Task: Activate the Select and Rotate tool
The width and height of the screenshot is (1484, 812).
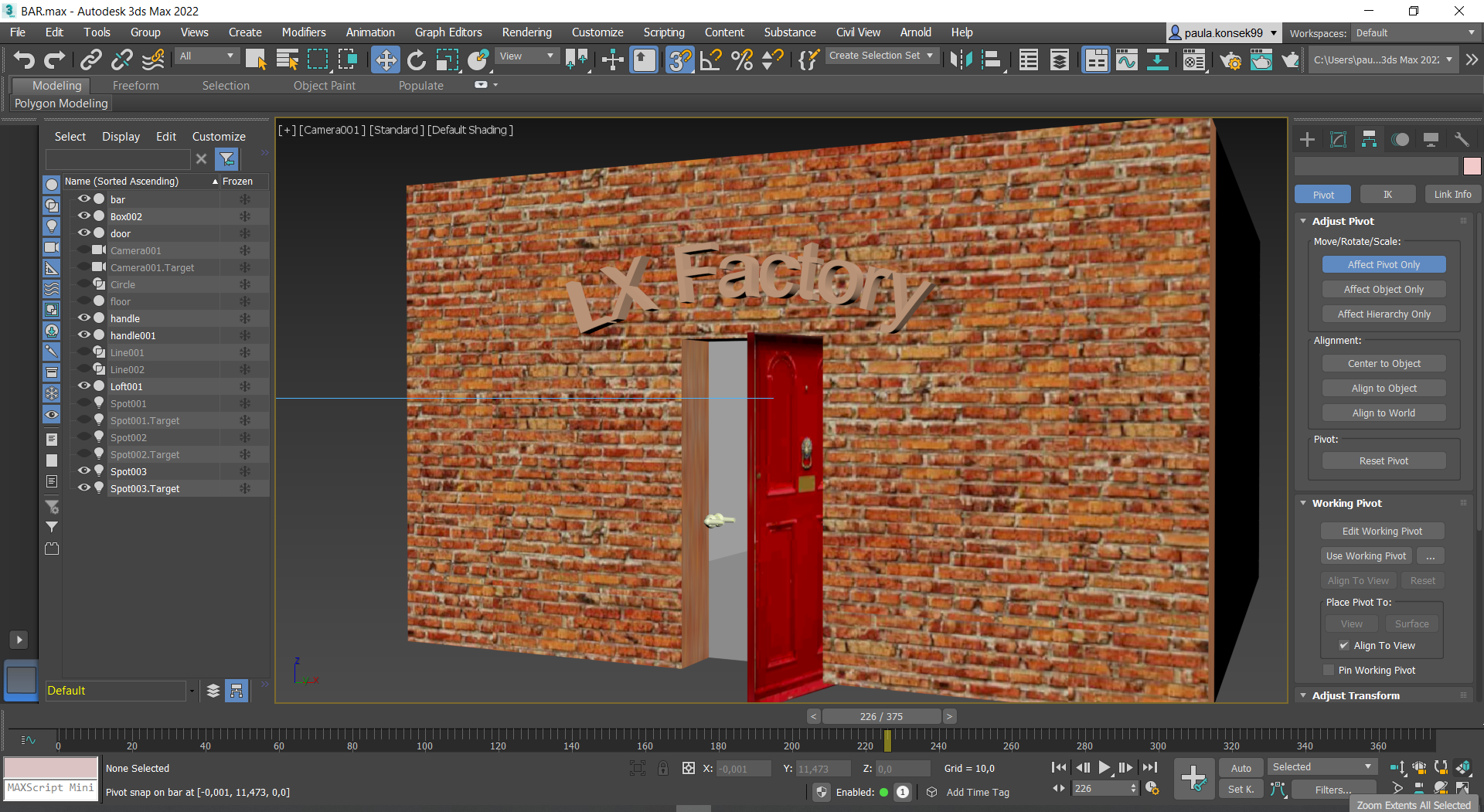Action: click(x=416, y=59)
